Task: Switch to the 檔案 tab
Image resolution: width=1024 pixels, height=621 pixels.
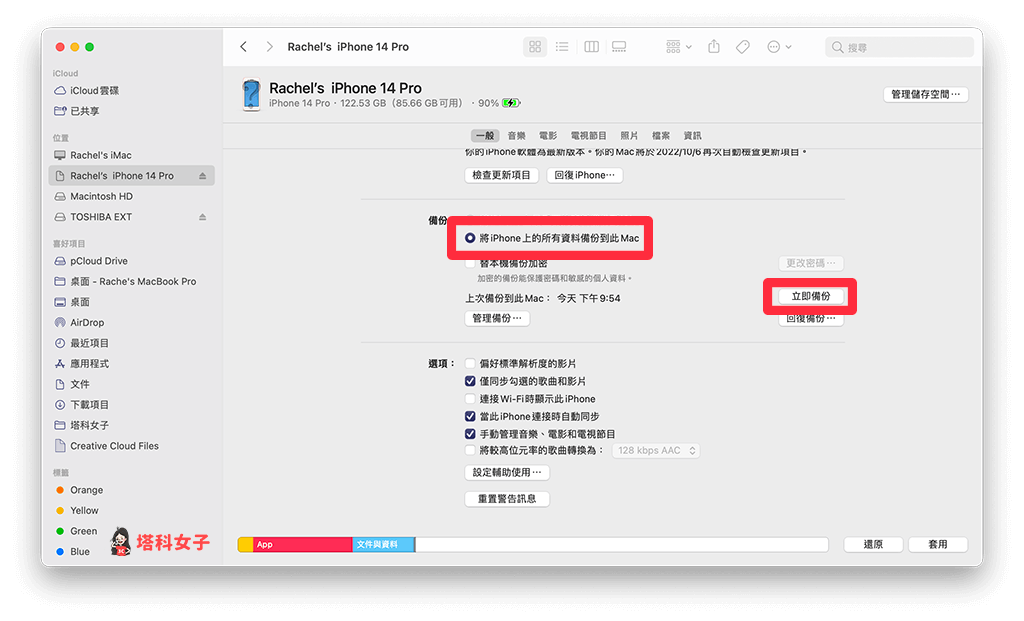Action: 660,136
